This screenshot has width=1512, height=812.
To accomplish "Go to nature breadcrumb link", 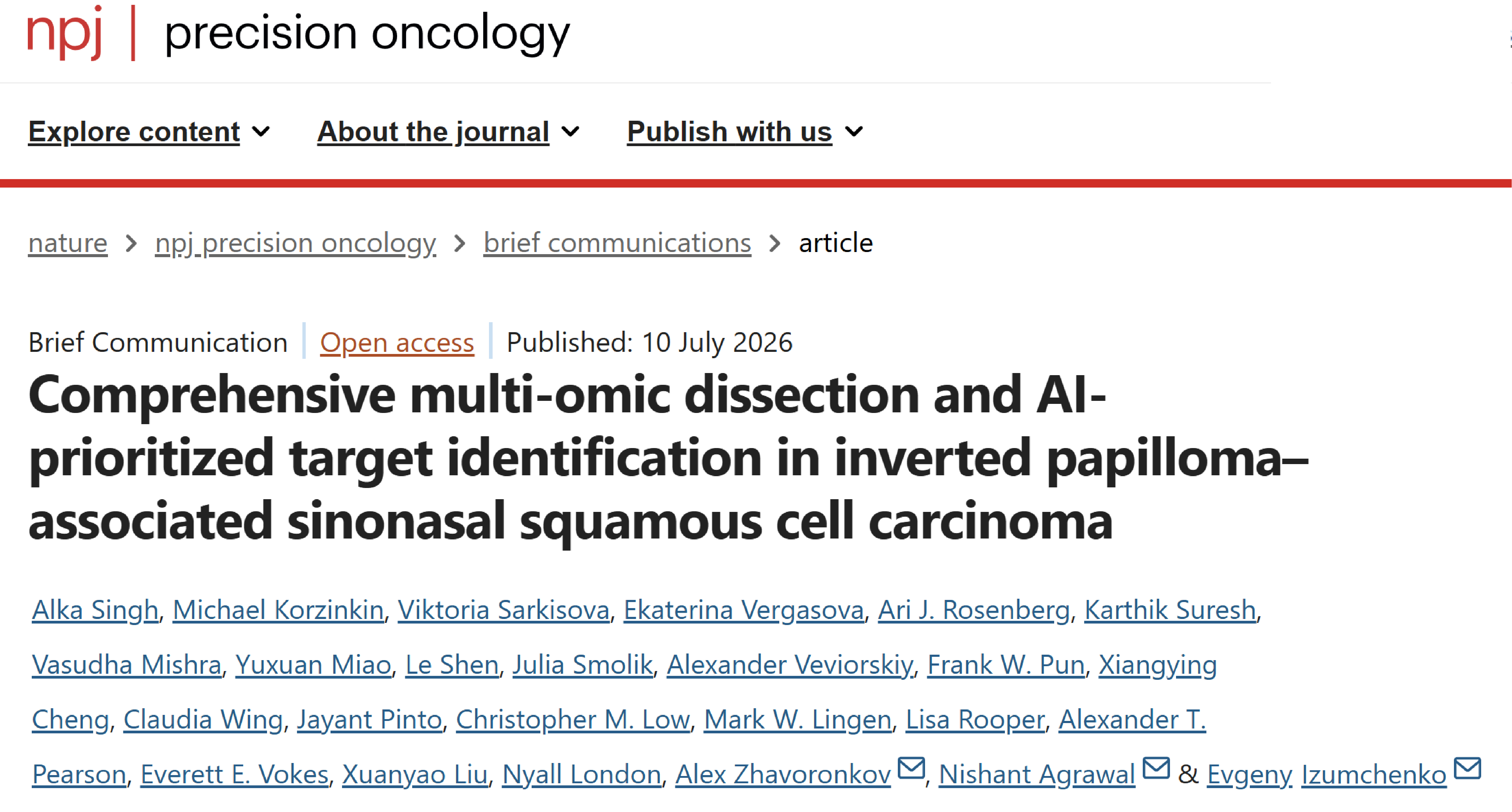I will [68, 243].
